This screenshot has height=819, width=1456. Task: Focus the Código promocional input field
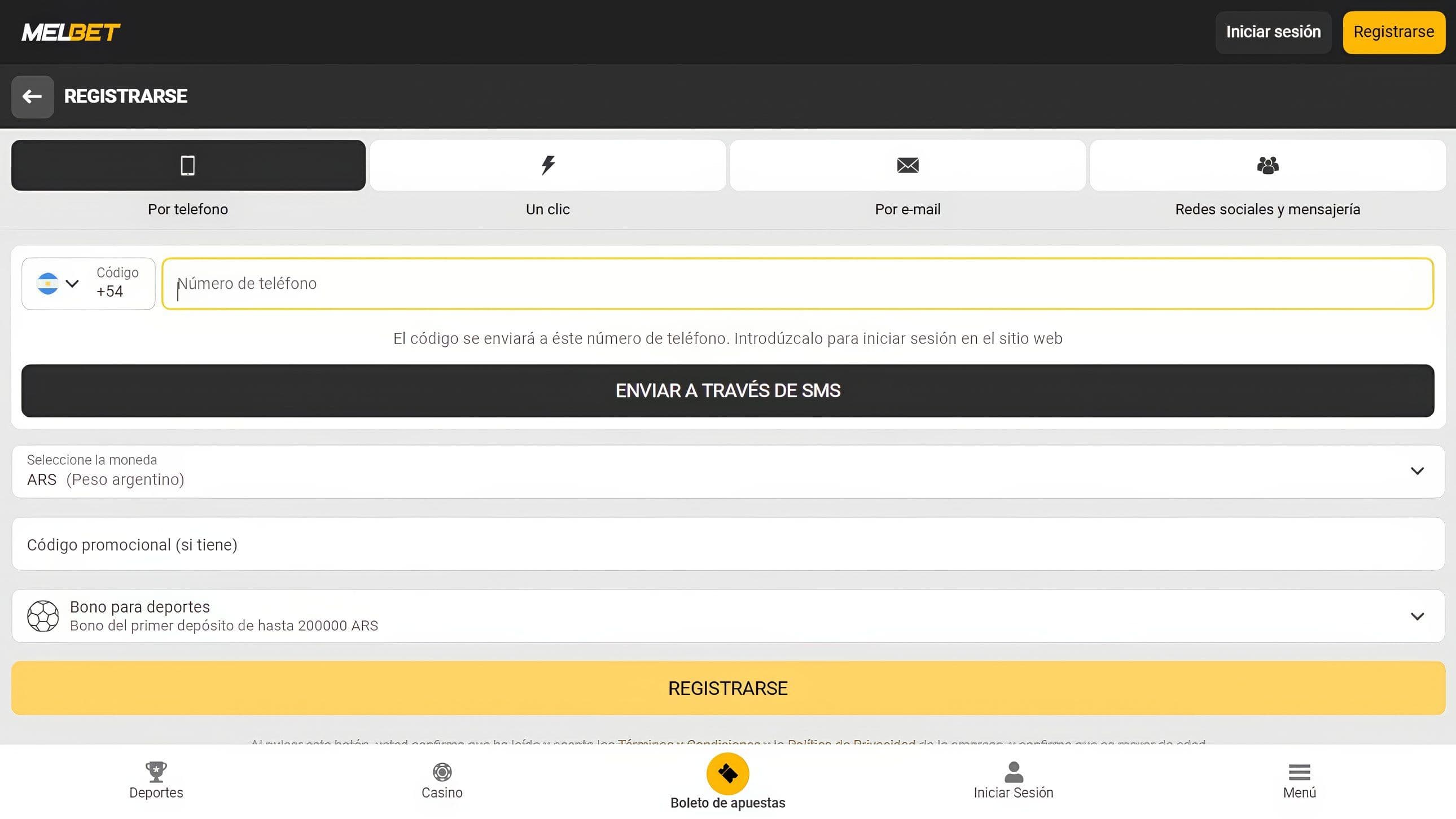pos(727,544)
